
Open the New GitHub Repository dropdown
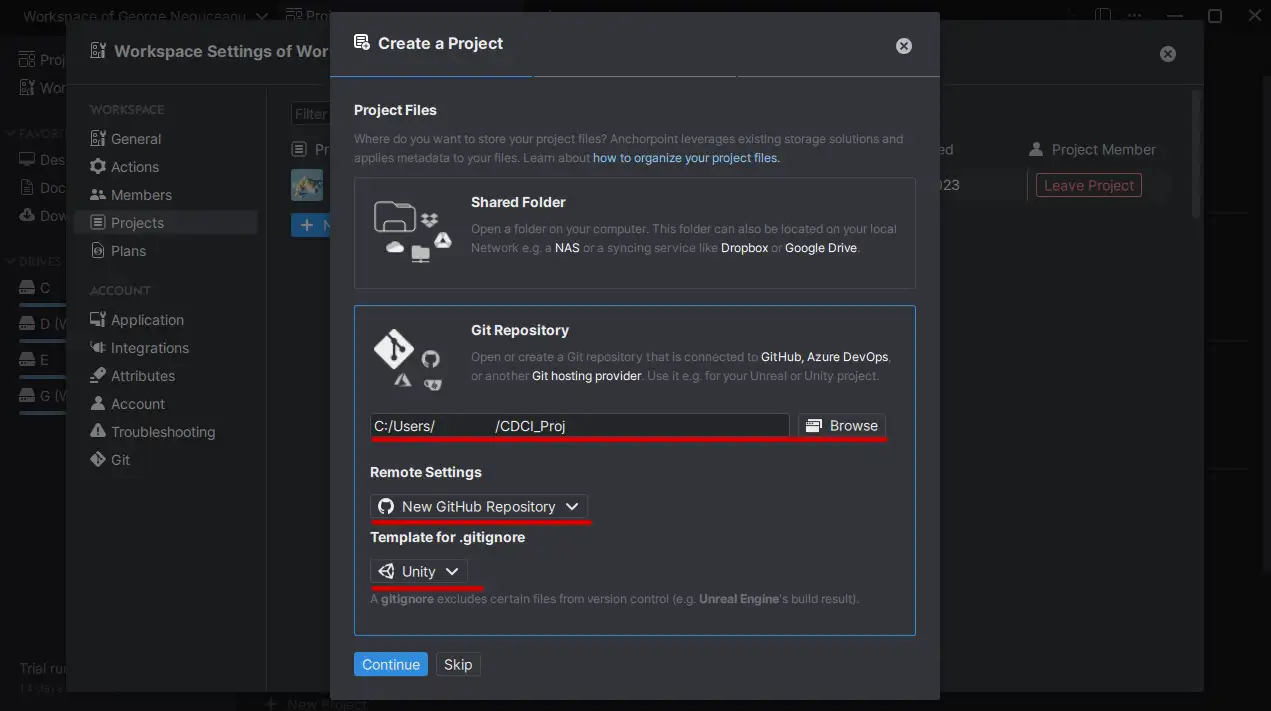pos(479,506)
